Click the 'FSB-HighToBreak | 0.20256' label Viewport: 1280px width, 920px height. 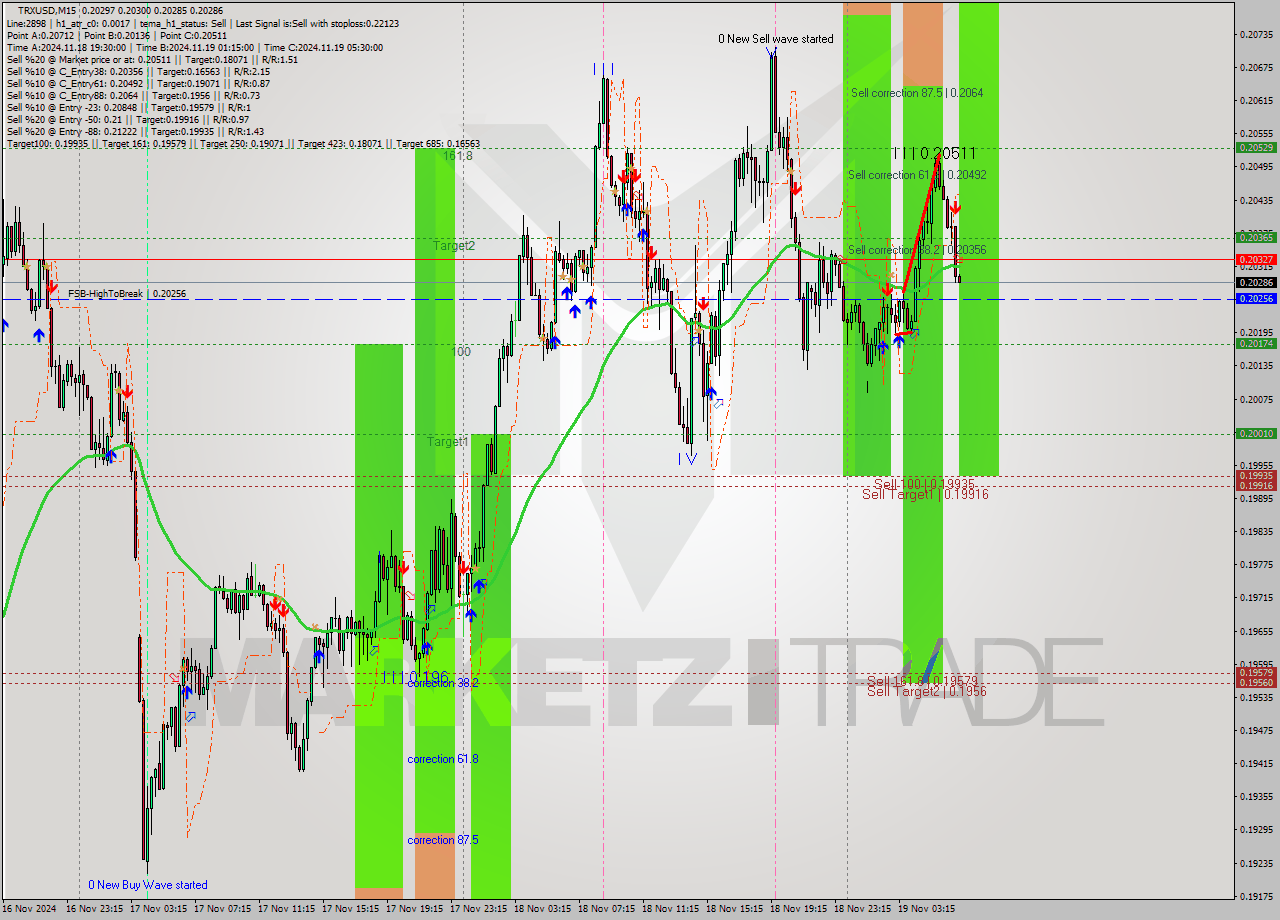tap(127, 294)
